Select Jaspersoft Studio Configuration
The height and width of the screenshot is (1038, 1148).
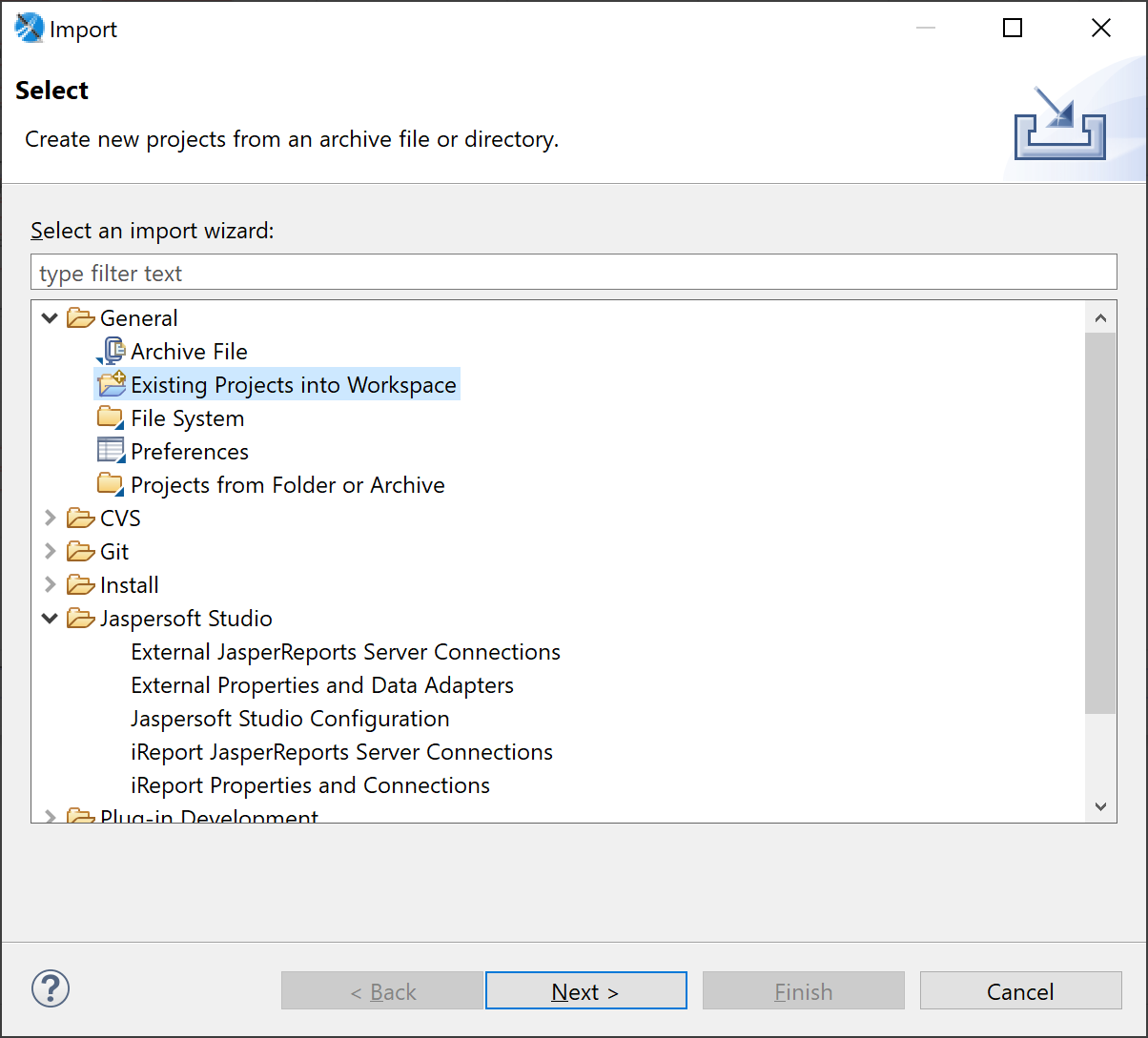(x=290, y=718)
